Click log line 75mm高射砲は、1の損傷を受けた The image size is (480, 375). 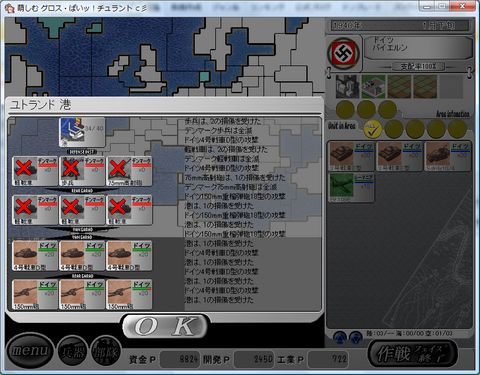point(235,177)
